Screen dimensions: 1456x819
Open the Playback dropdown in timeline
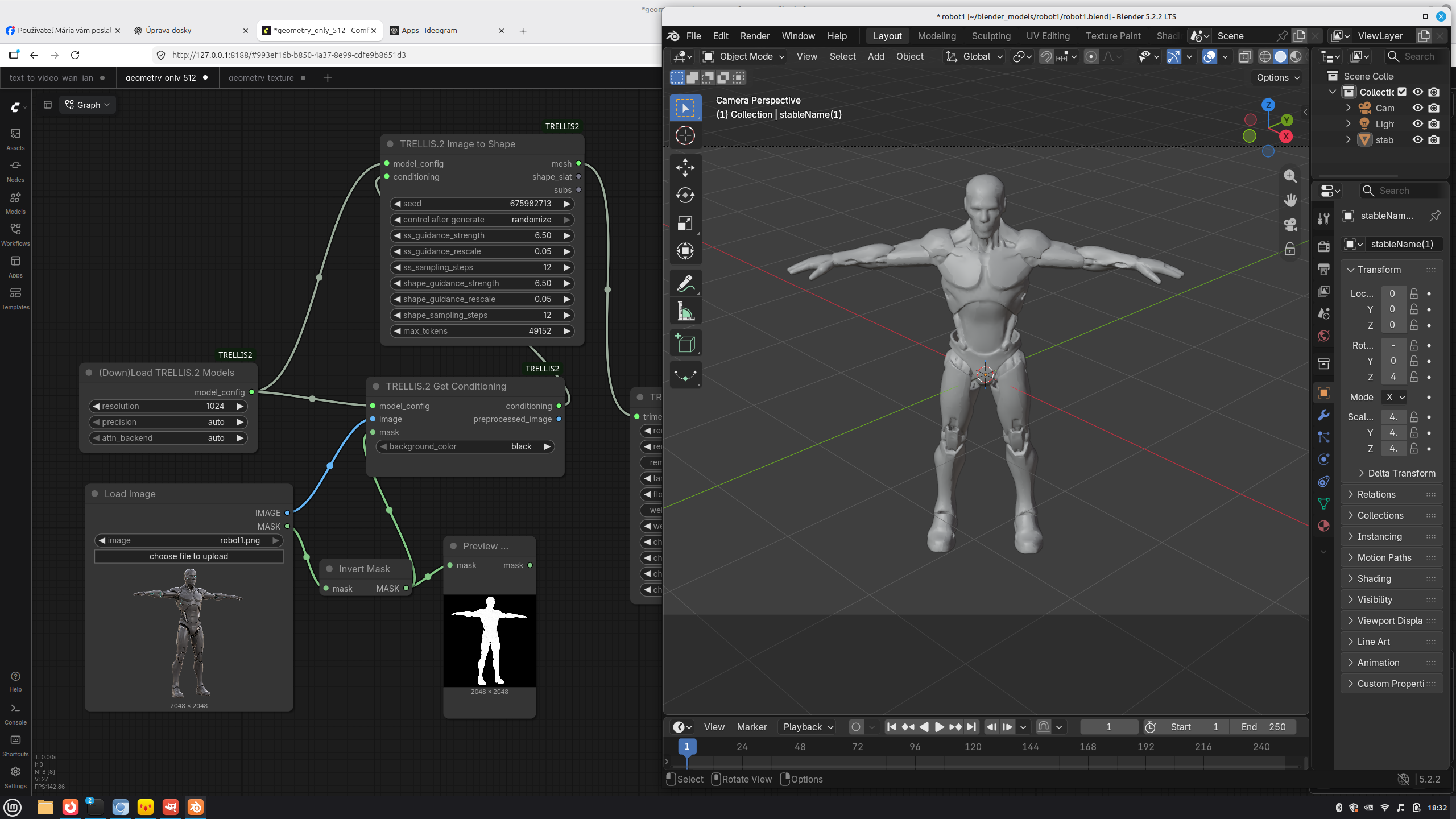[808, 727]
